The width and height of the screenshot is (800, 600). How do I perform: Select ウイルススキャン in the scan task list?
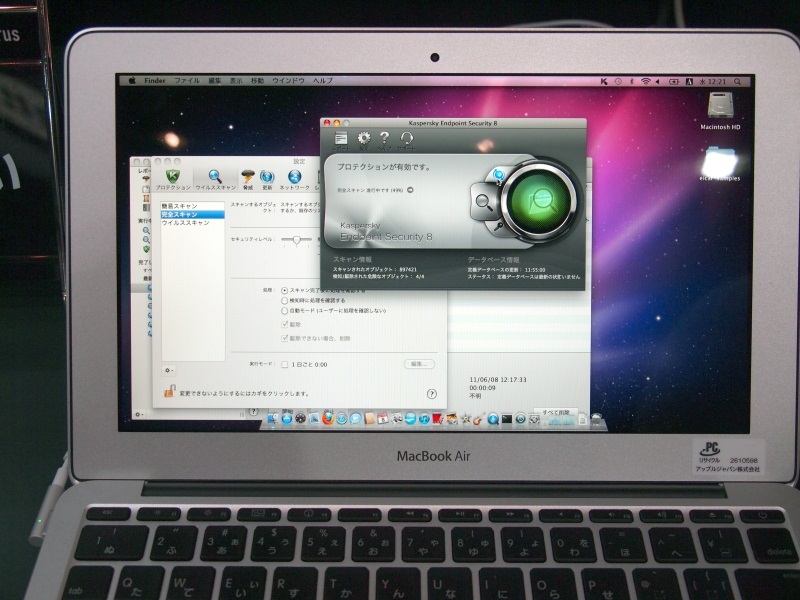tap(193, 223)
